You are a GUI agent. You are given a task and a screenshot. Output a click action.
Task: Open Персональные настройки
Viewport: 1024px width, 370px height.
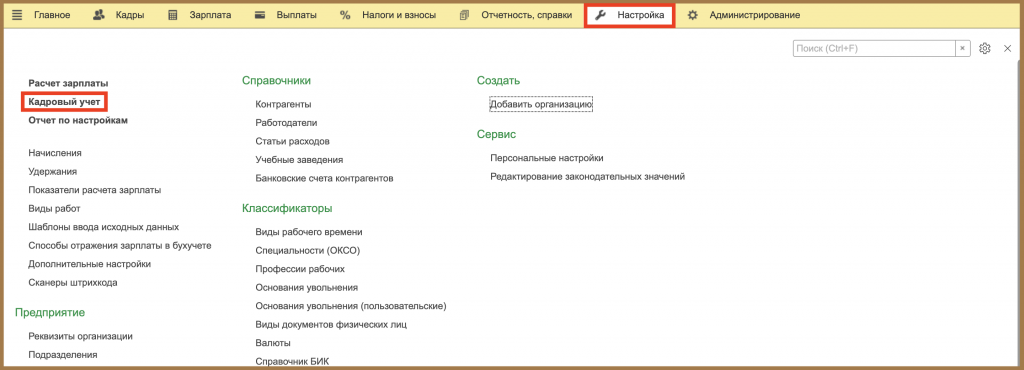[547, 158]
